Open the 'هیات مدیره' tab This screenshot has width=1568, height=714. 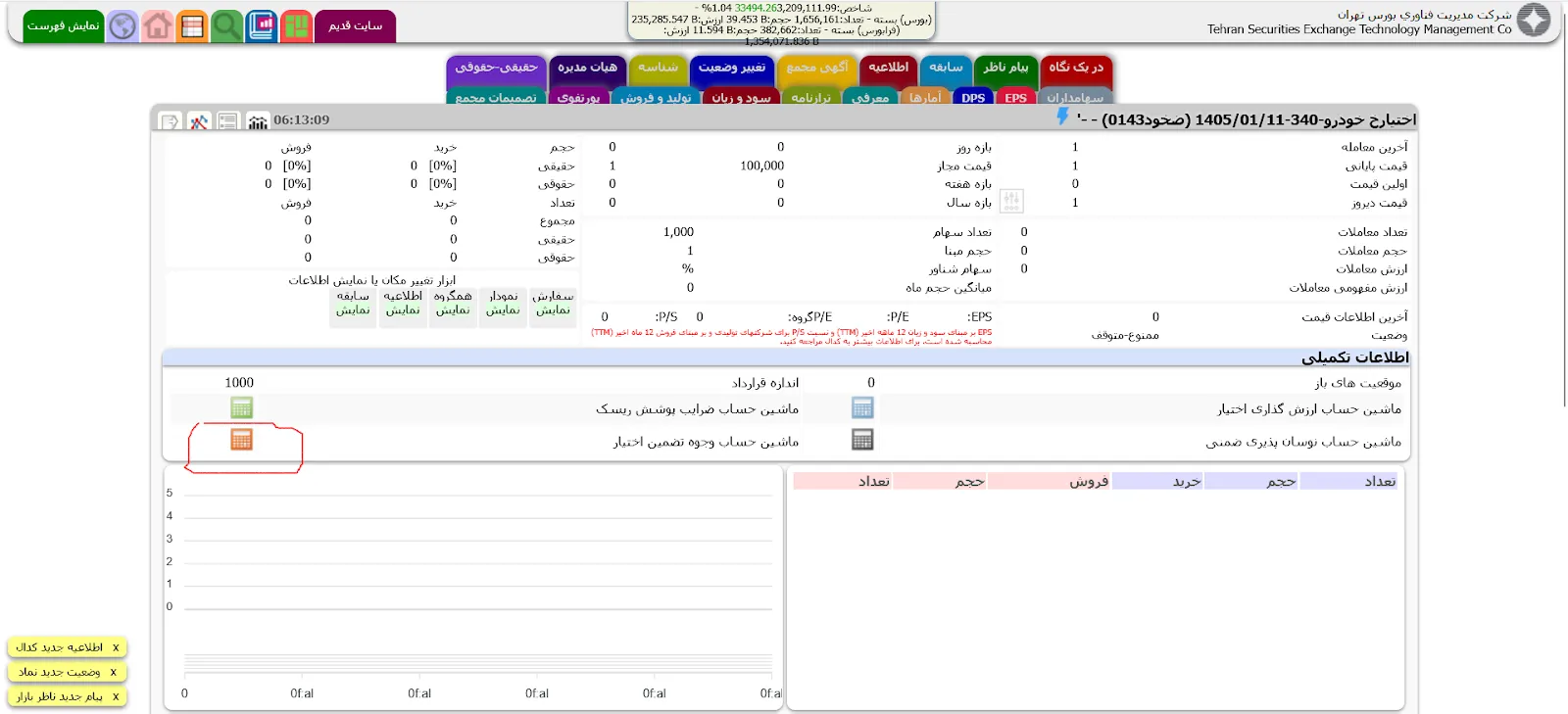[x=587, y=69]
